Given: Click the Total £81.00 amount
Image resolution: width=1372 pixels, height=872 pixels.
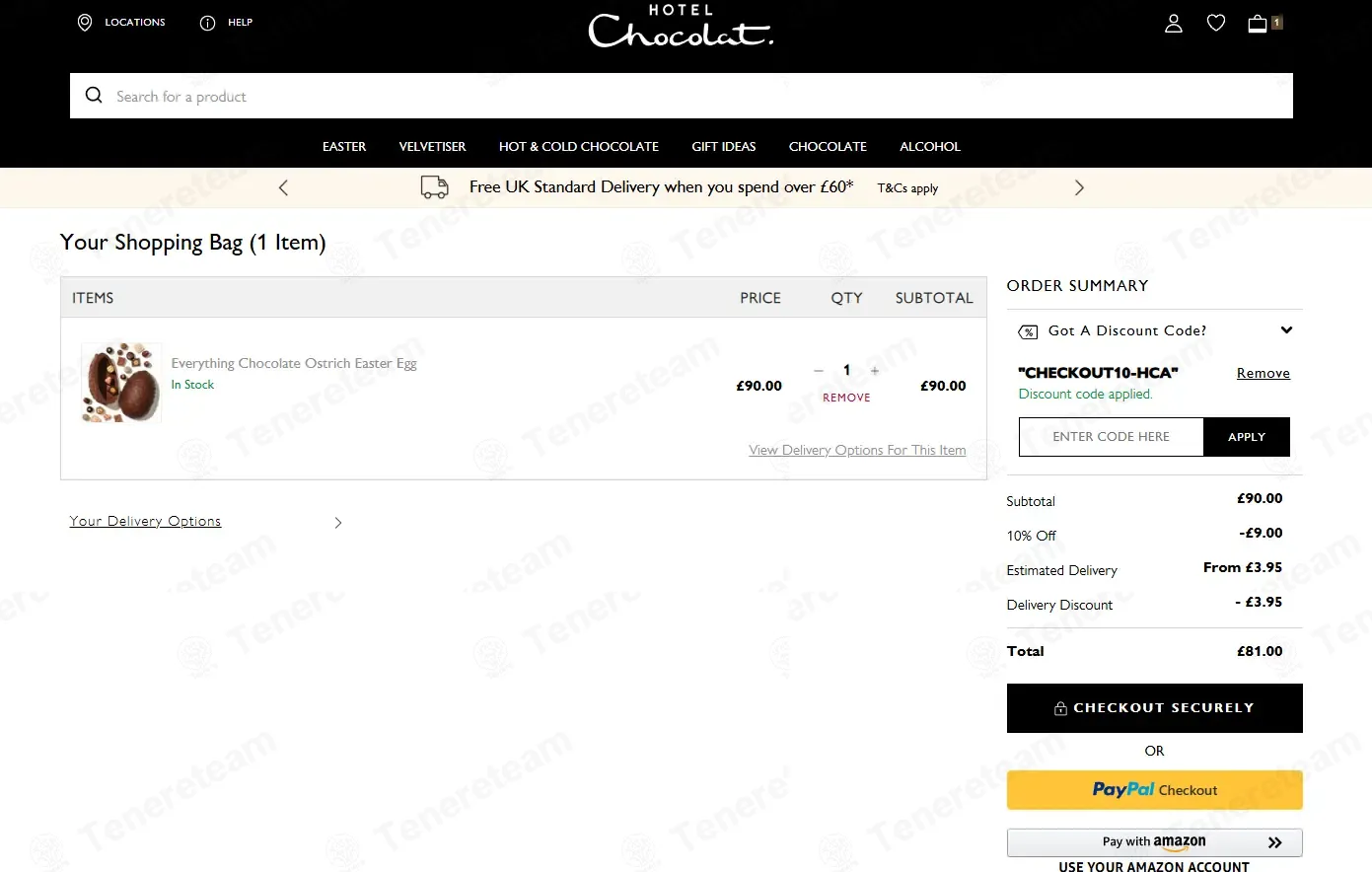Looking at the screenshot, I should (1260, 651).
